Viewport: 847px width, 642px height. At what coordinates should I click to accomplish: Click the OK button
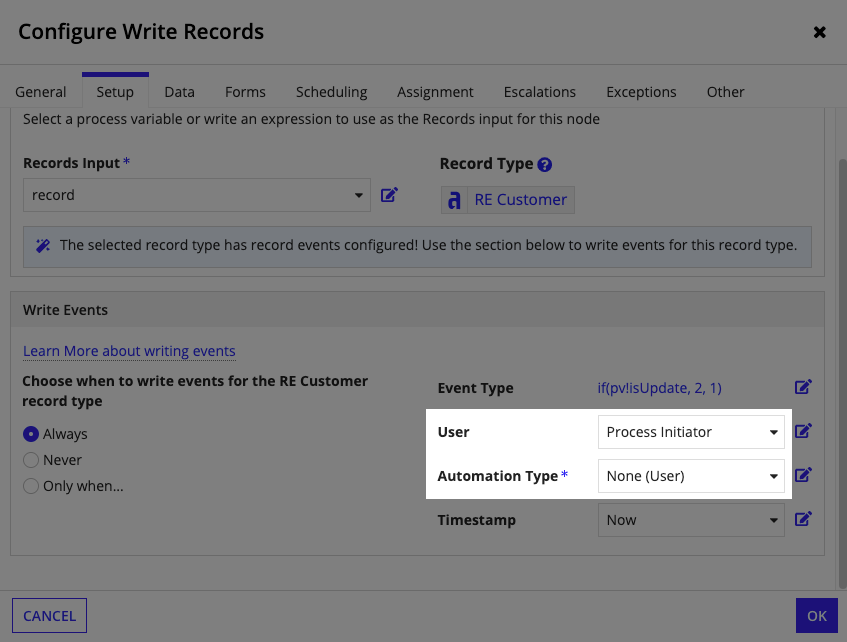click(x=817, y=616)
